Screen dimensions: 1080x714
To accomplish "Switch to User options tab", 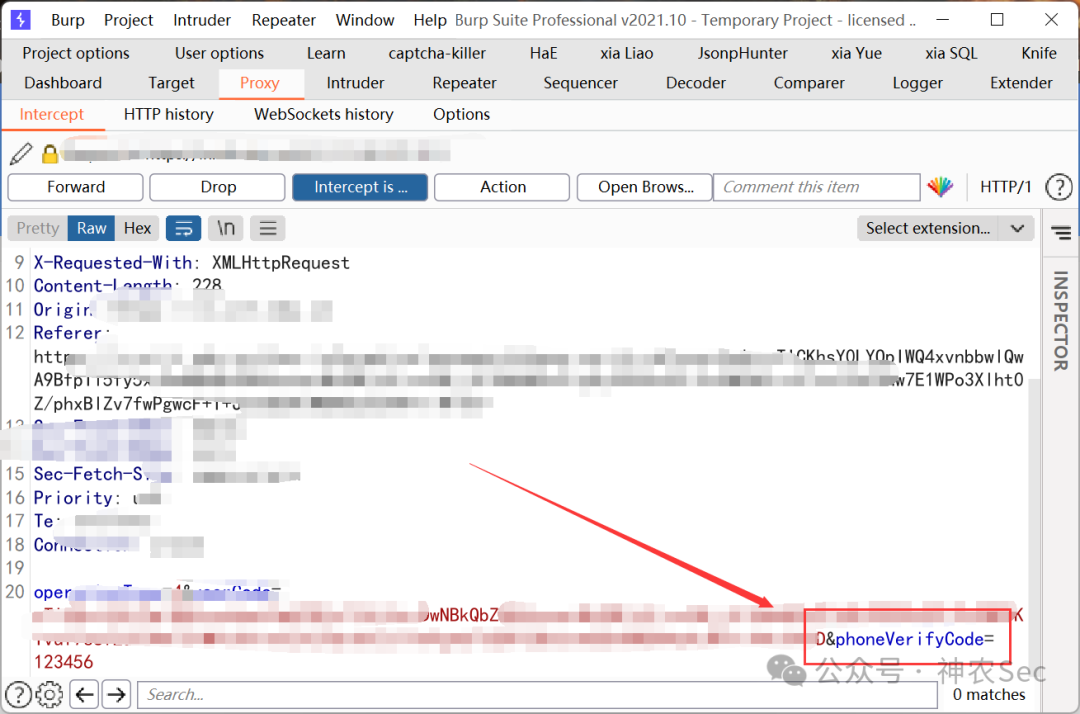I will 219,53.
